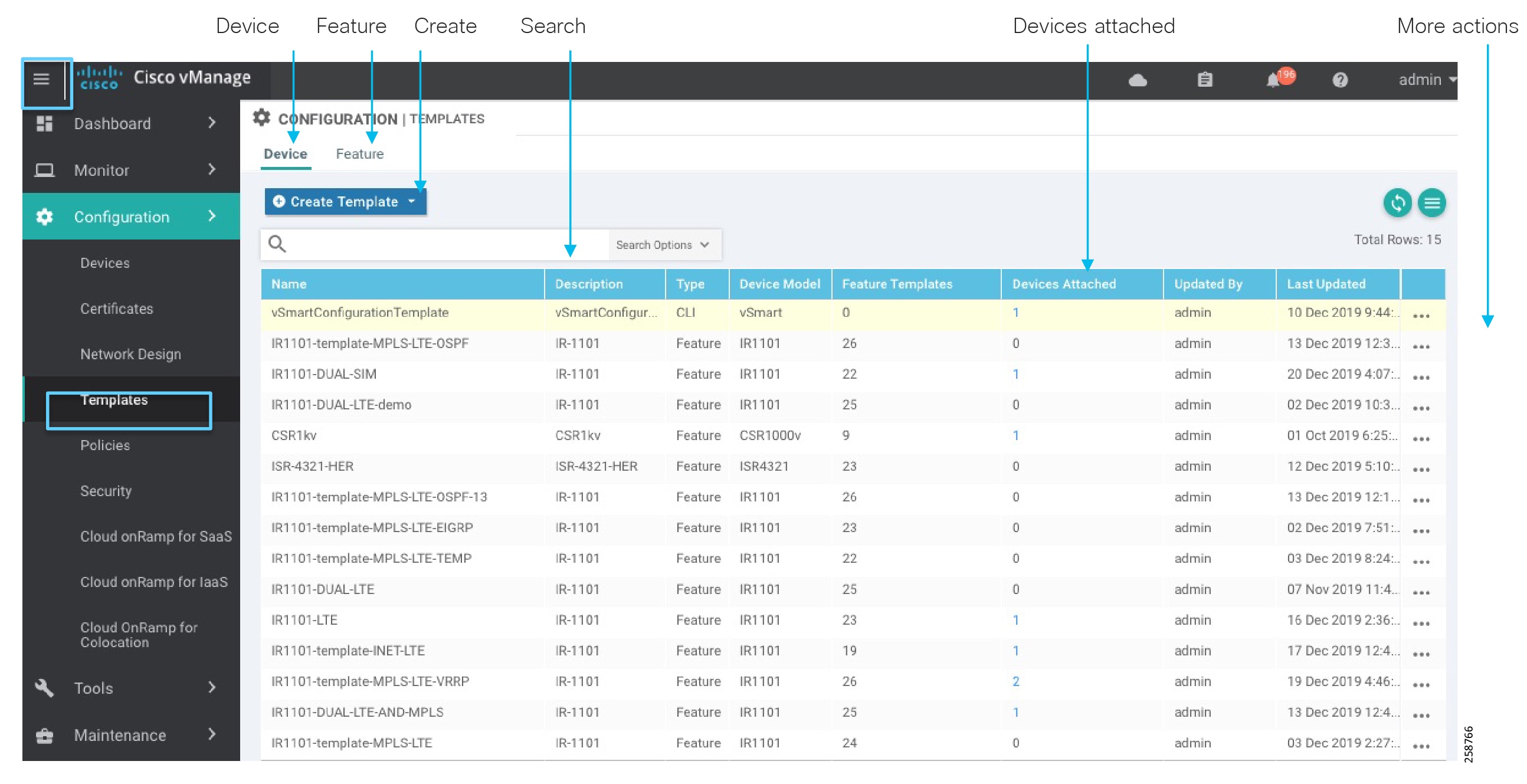The image size is (1527, 784).
Task: Expand the Tools menu chevron
Action: coord(212,687)
